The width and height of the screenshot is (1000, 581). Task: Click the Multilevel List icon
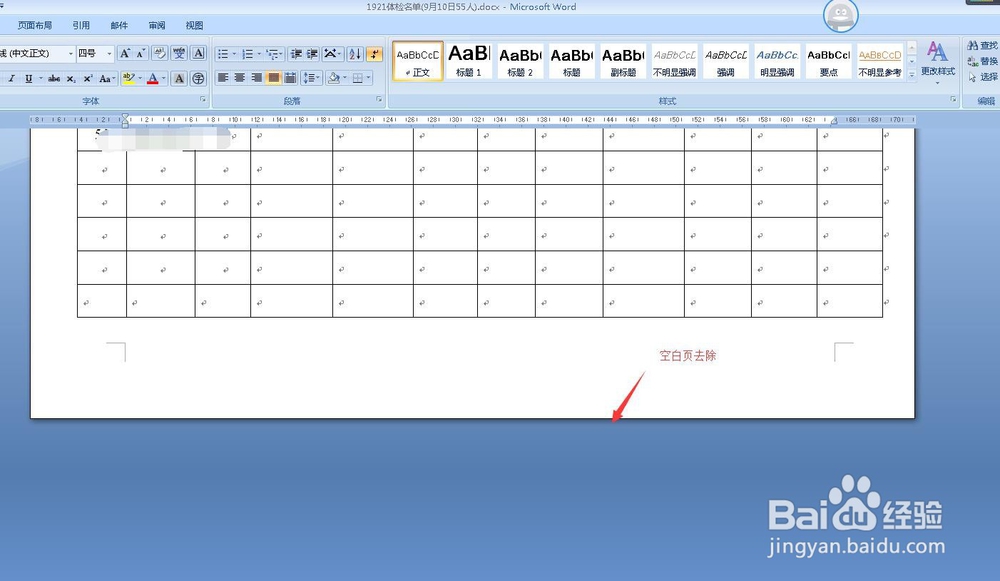274,54
